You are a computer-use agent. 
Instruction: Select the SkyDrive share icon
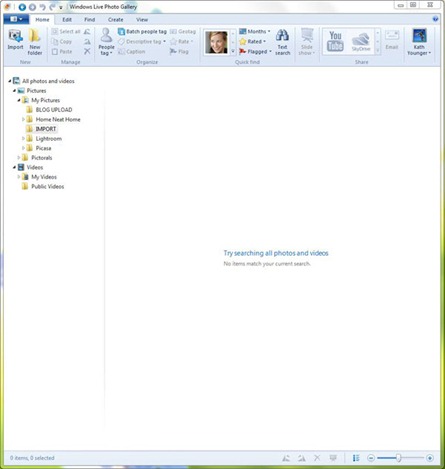click(361, 42)
